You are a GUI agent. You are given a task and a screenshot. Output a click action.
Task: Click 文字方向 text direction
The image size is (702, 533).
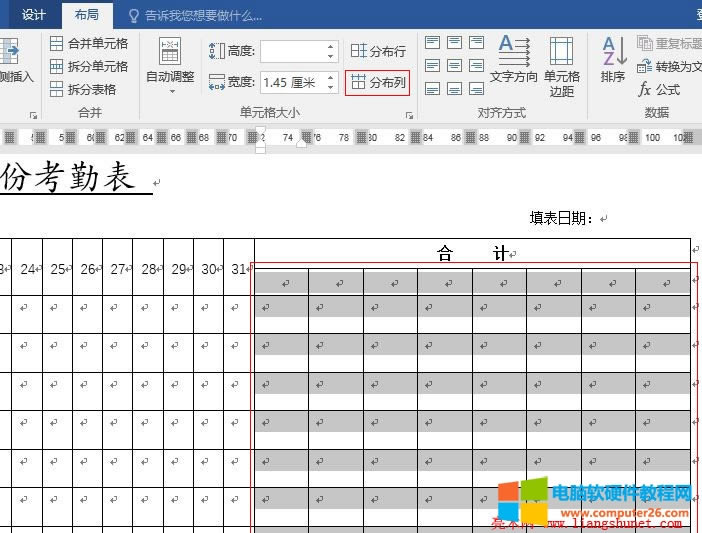[x=514, y=60]
